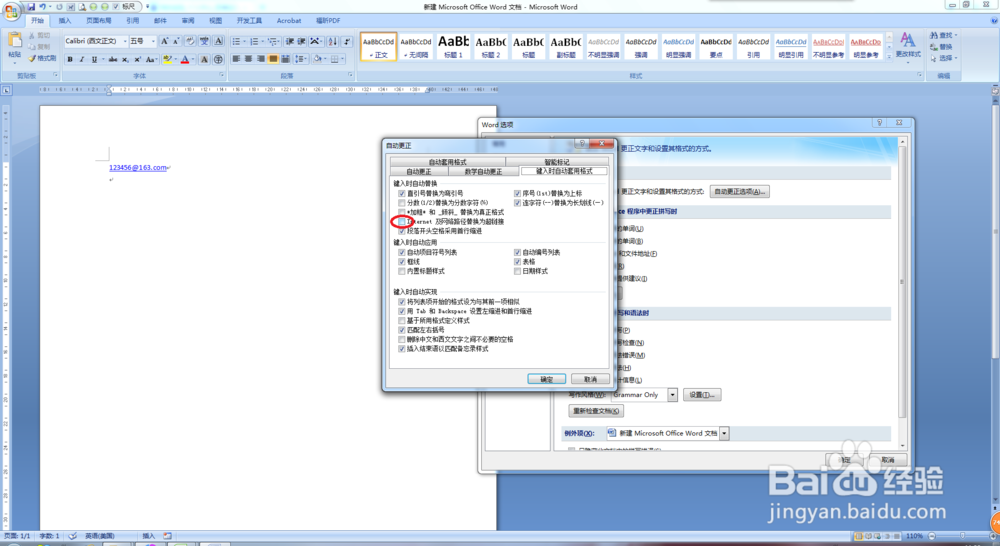Open the Insert (插入) ribbon tab
This screenshot has width=1000, height=546.
click(65, 20)
